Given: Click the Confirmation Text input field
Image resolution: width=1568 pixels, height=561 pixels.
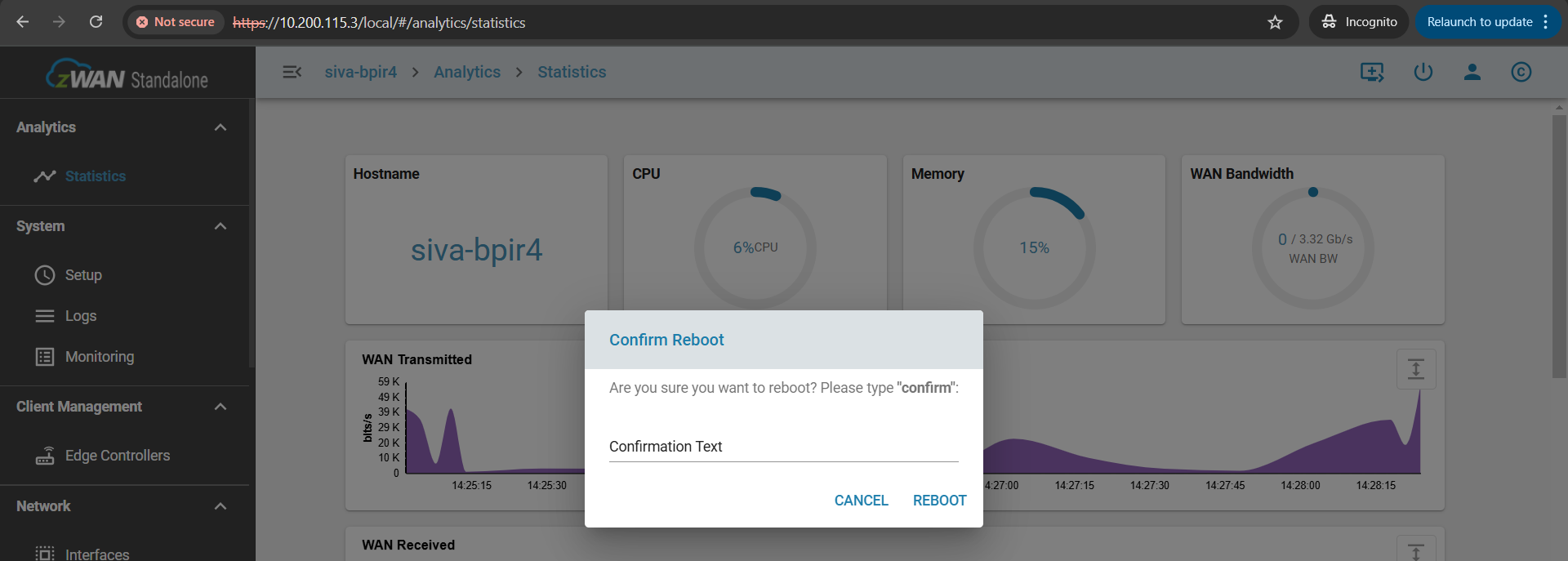Looking at the screenshot, I should [782, 447].
